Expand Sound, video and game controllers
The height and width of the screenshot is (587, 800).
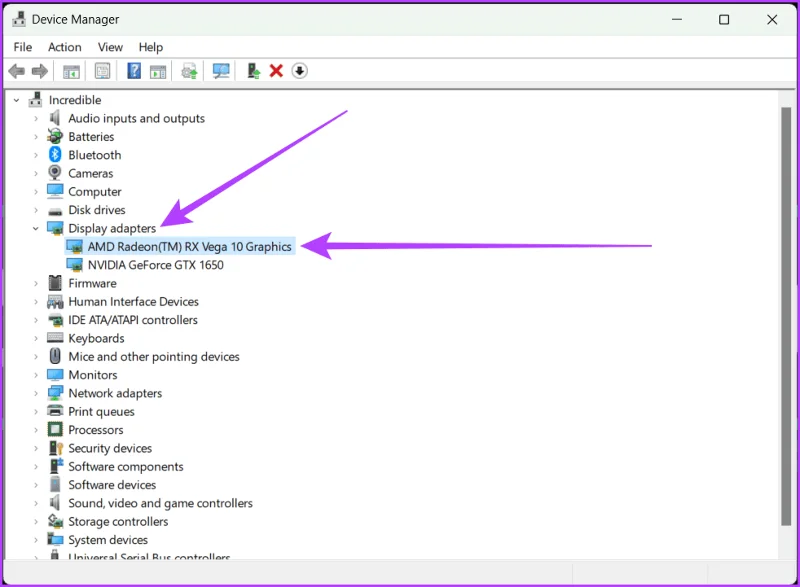coord(36,503)
